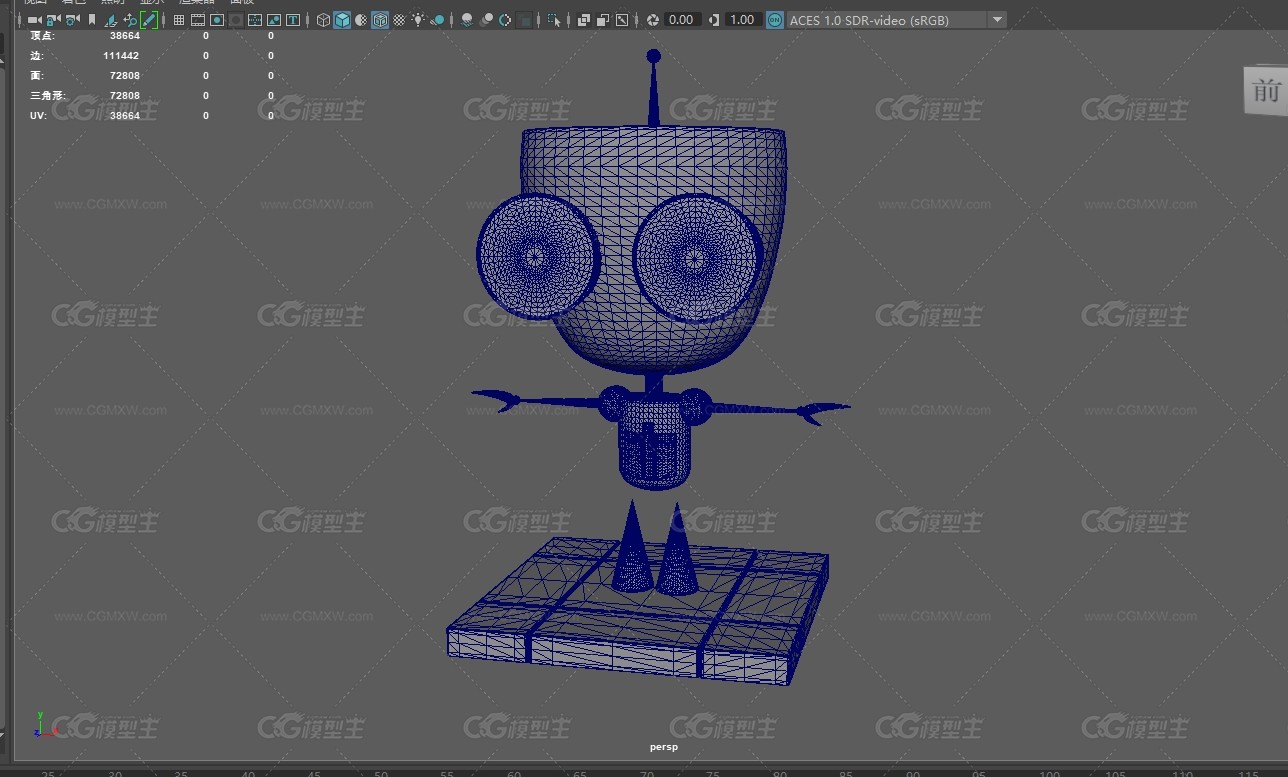Click Use Default Material icon
The width and height of the screenshot is (1288, 777).
click(361, 20)
